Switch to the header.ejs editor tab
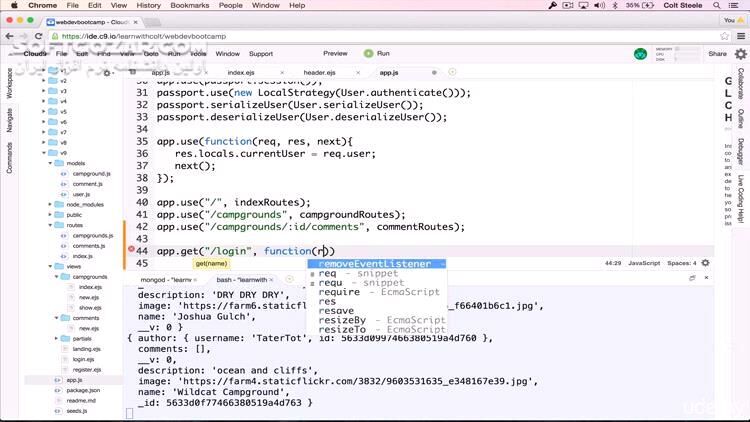 click(x=319, y=72)
